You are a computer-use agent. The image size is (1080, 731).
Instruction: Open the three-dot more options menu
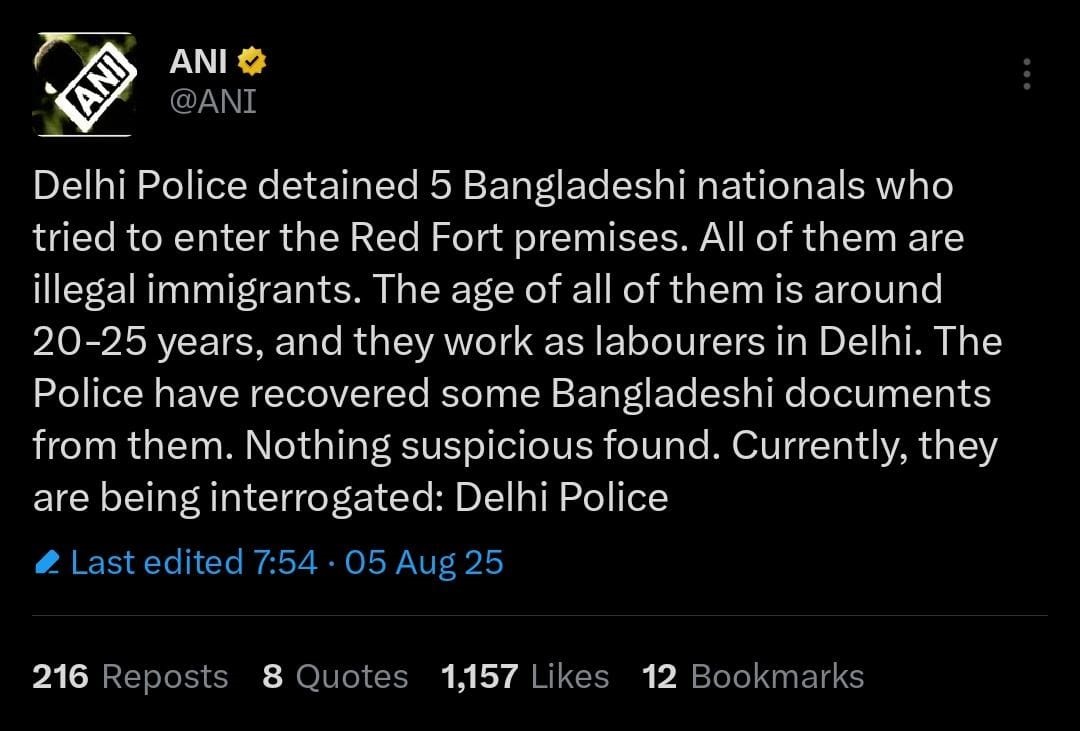click(x=1027, y=74)
